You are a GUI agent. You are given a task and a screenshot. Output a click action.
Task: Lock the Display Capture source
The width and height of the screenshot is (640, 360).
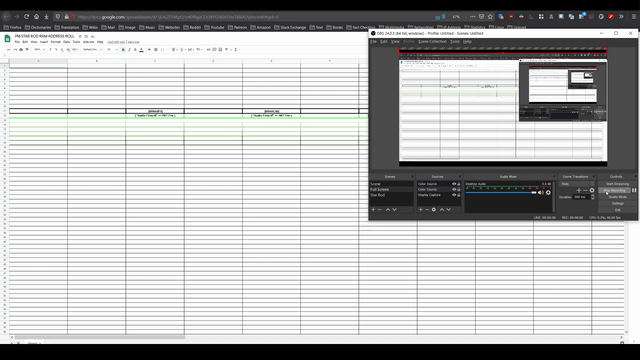[x=459, y=195]
